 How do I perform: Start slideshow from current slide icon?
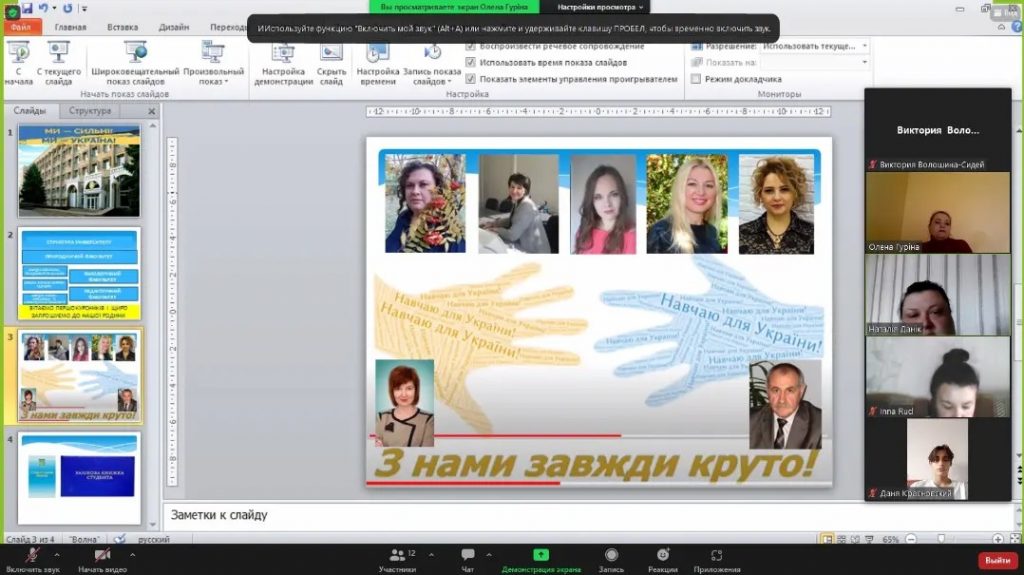pos(59,53)
